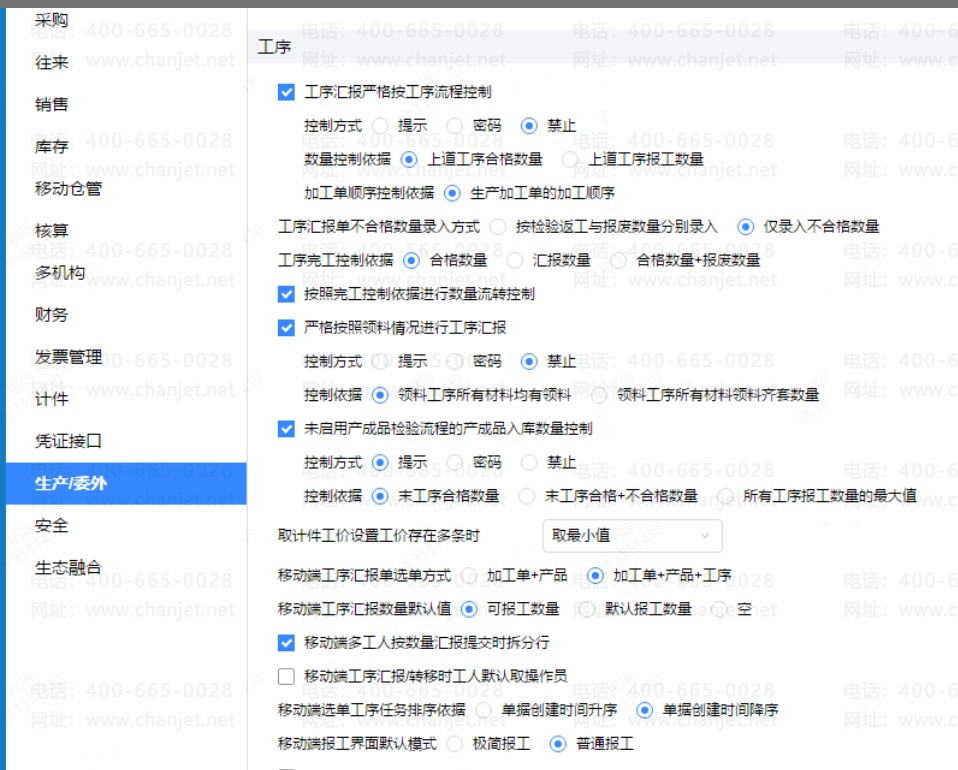The width and height of the screenshot is (958, 770).
Task: Choose 默认报工数量 as default quantity
Action: (x=587, y=609)
